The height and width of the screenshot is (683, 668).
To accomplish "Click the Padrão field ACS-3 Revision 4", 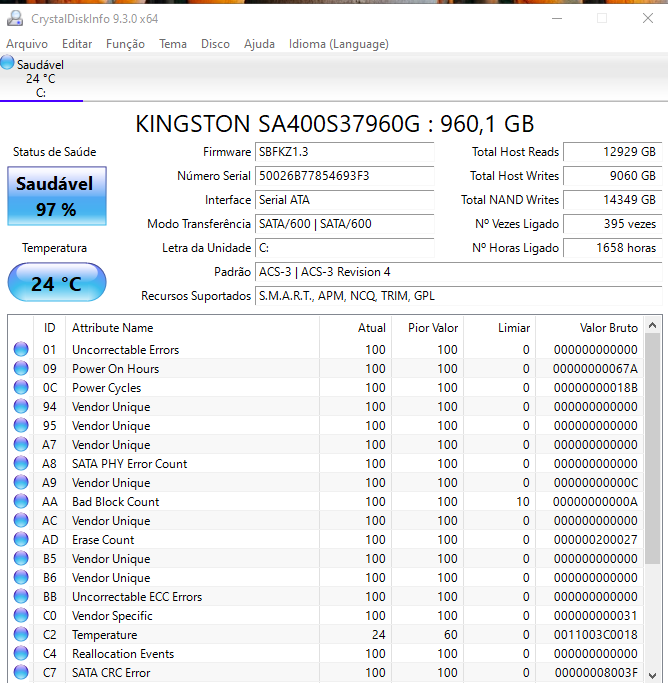I will tap(459, 272).
